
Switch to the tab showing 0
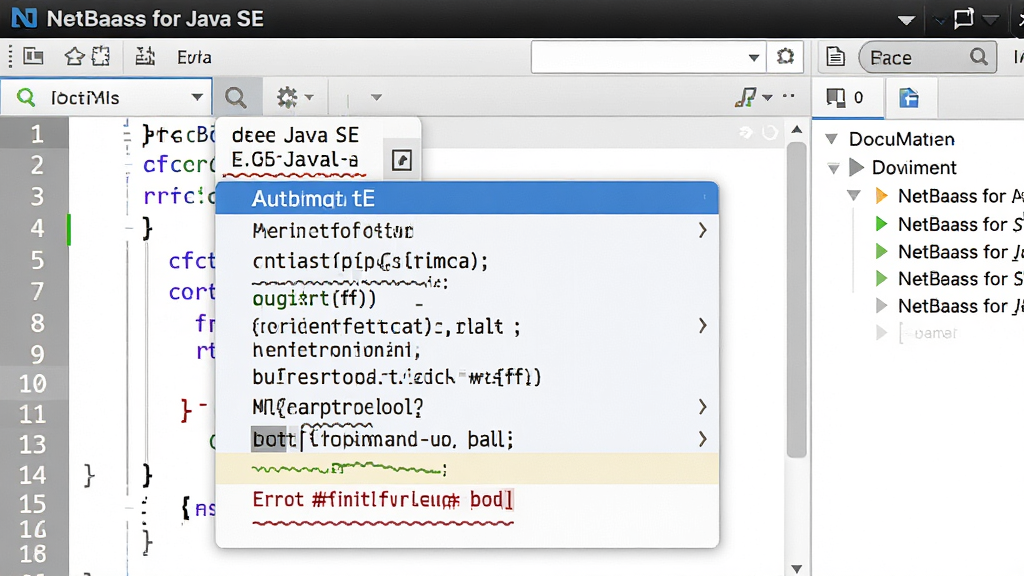coord(847,98)
